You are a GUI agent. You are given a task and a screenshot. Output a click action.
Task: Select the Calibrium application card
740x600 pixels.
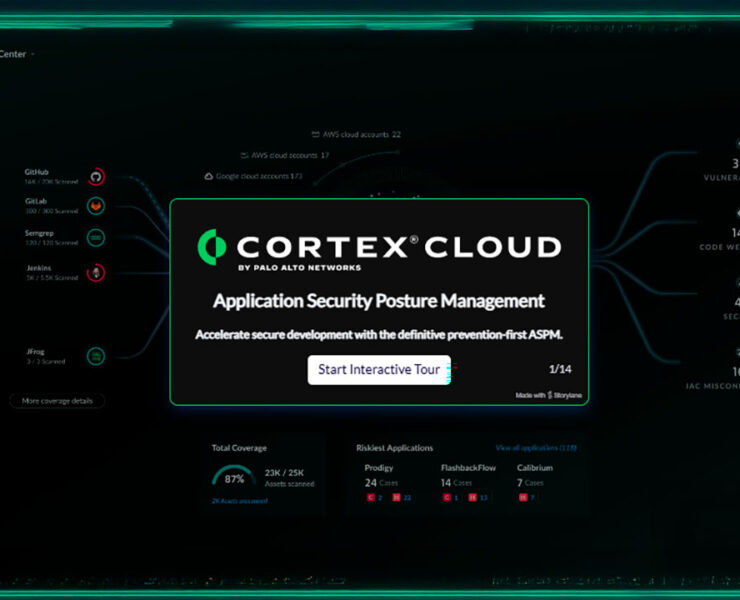pos(535,484)
